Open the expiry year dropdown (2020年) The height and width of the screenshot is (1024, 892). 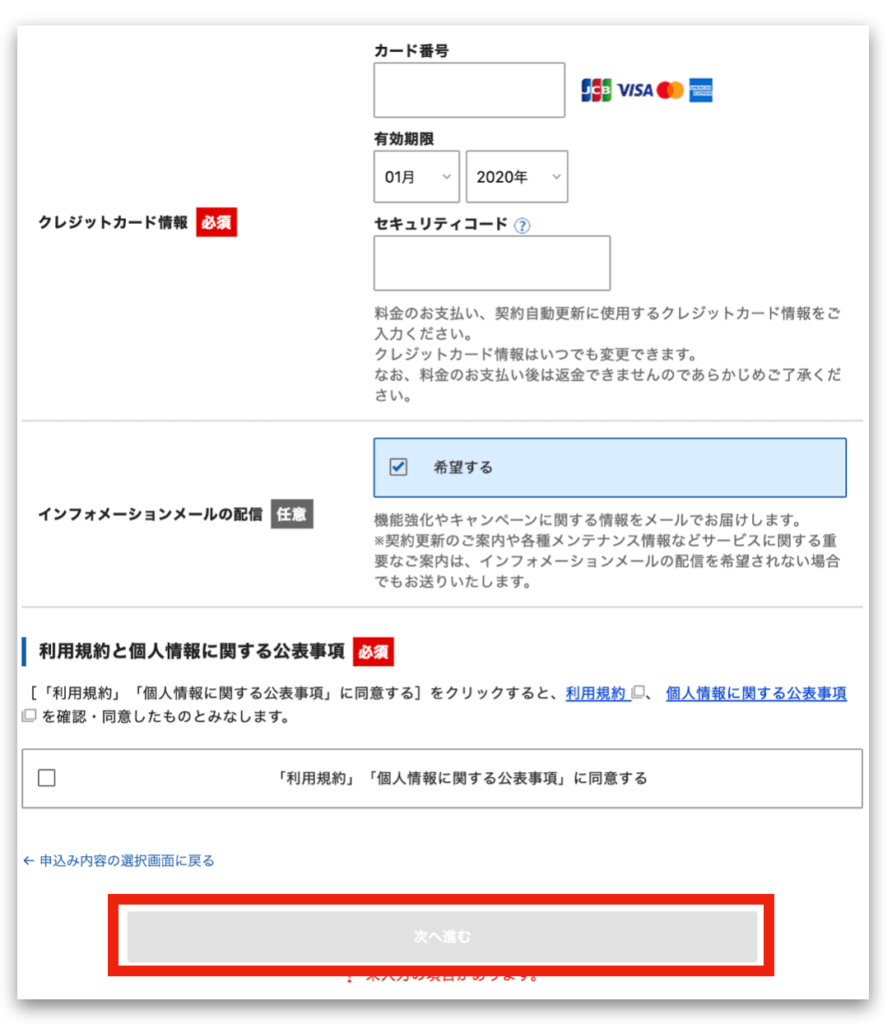(516, 177)
